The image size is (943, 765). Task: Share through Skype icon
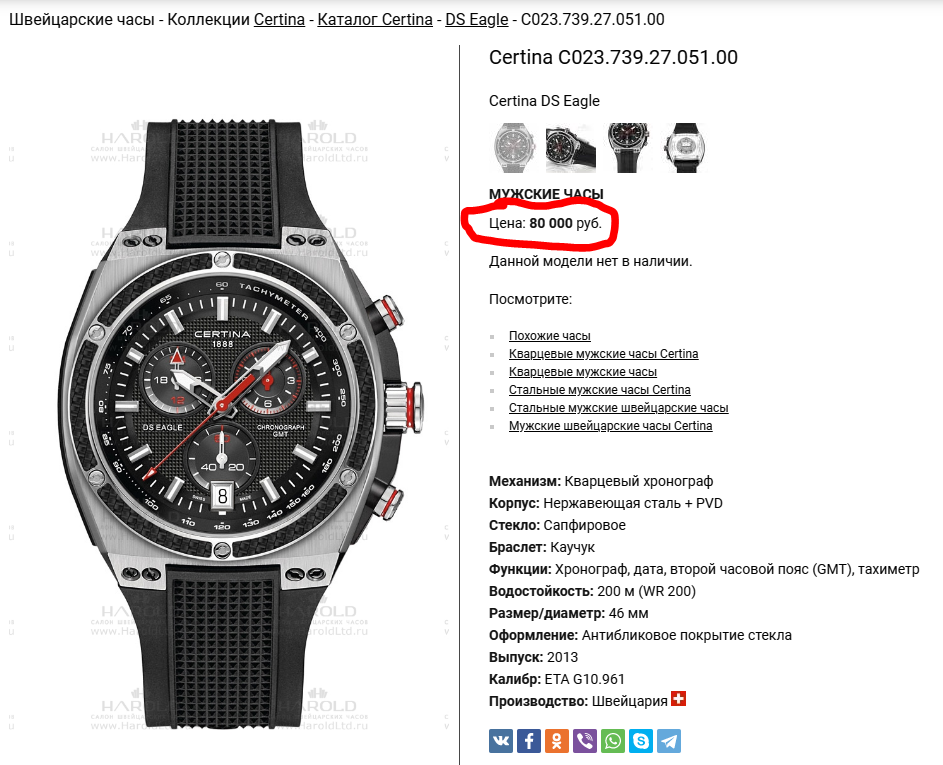pyautogui.click(x=641, y=741)
